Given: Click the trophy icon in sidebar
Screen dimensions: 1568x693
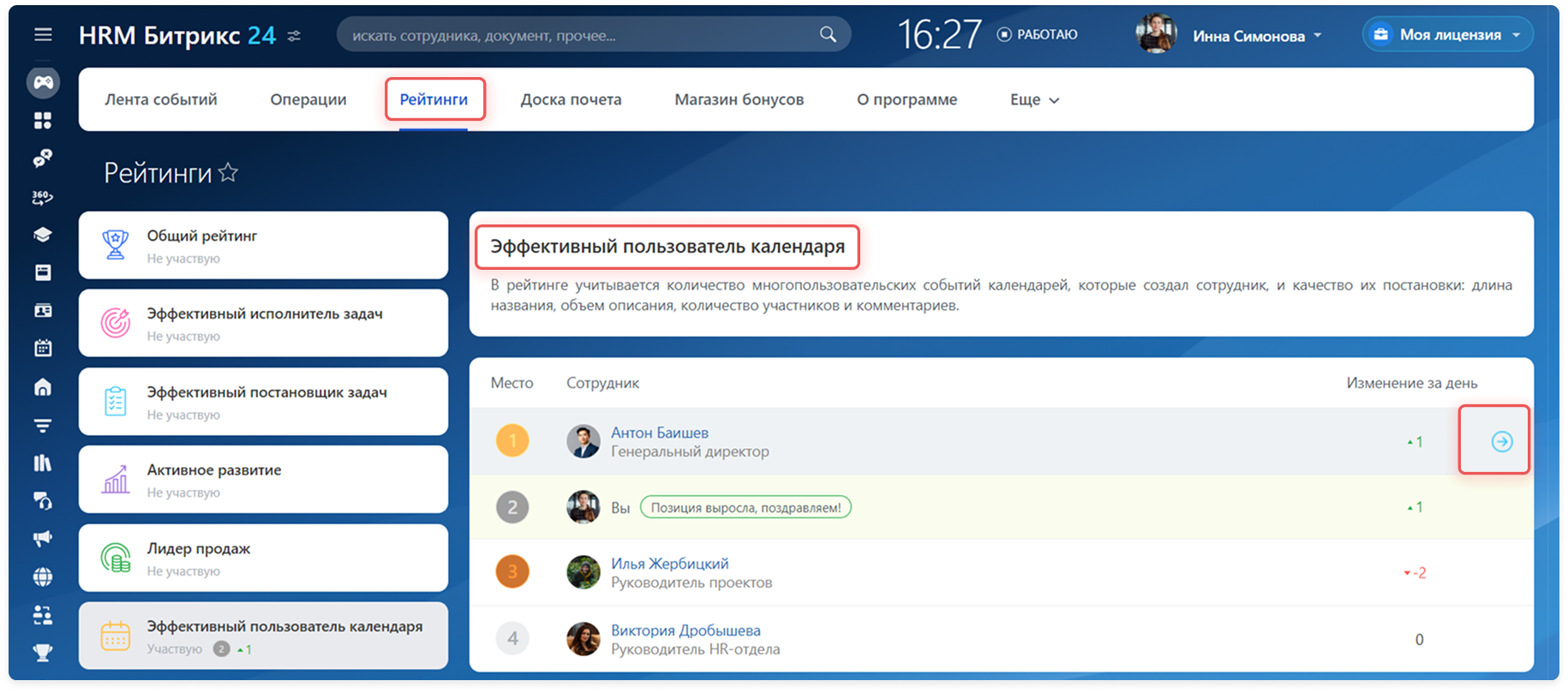Looking at the screenshot, I should coord(43,653).
